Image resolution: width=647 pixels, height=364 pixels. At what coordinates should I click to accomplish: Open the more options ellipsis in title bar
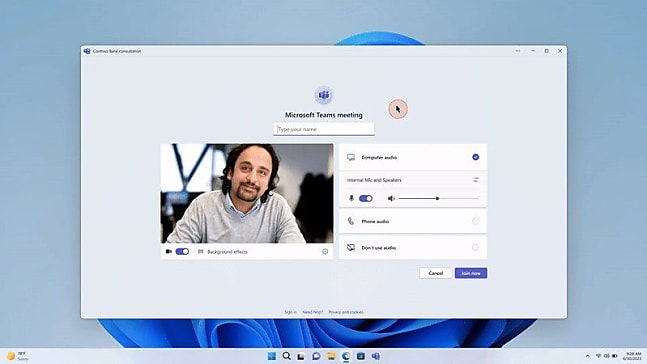pyautogui.click(x=518, y=51)
